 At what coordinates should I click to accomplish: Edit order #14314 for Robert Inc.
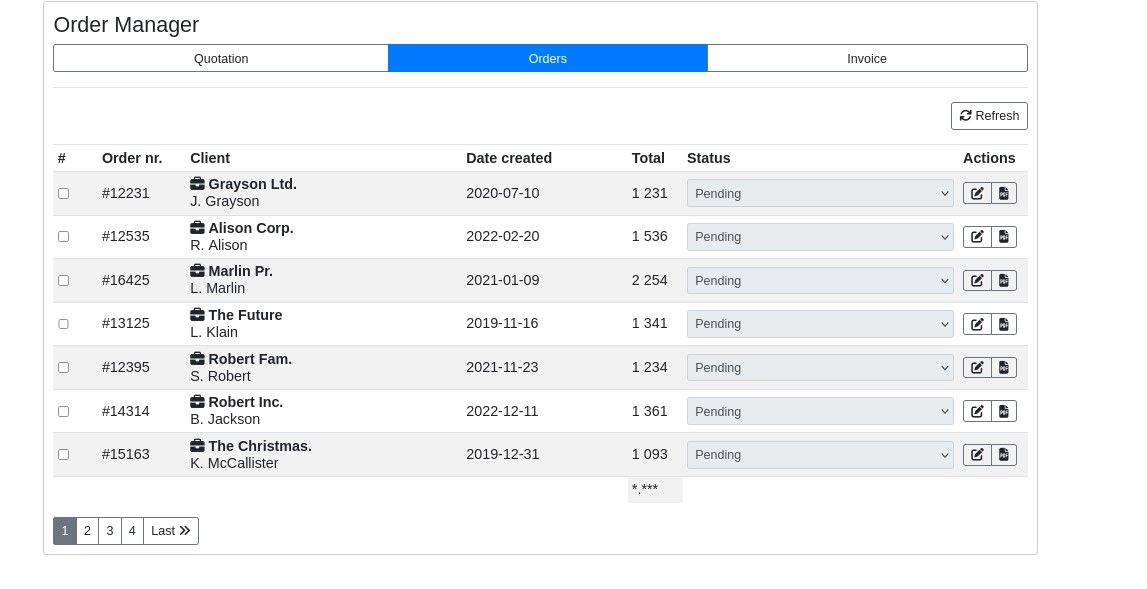977,411
